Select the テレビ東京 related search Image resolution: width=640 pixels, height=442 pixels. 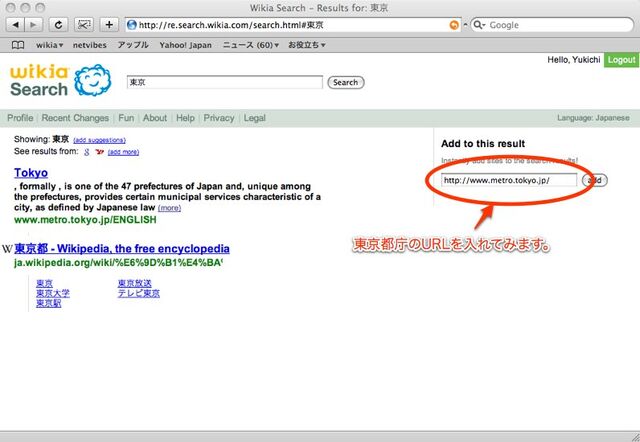pos(139,293)
